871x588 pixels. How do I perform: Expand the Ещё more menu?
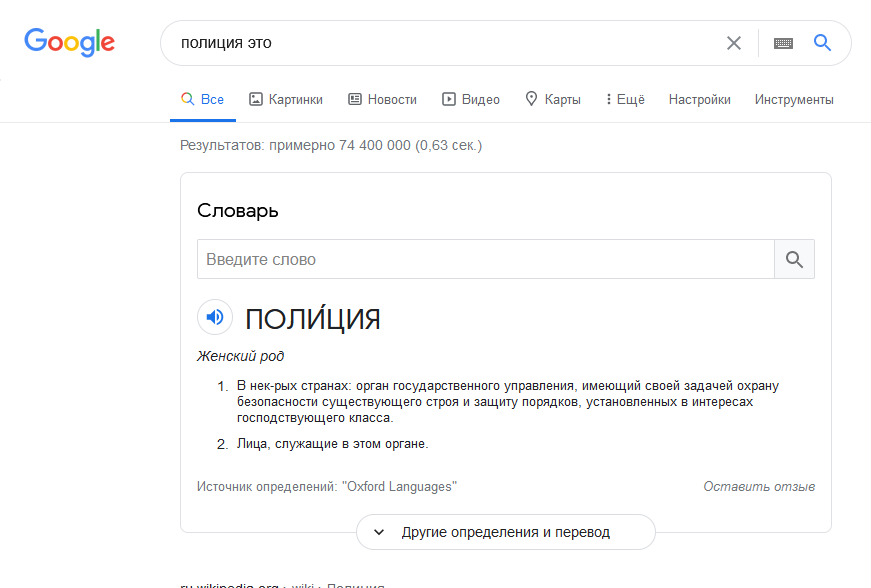click(625, 99)
